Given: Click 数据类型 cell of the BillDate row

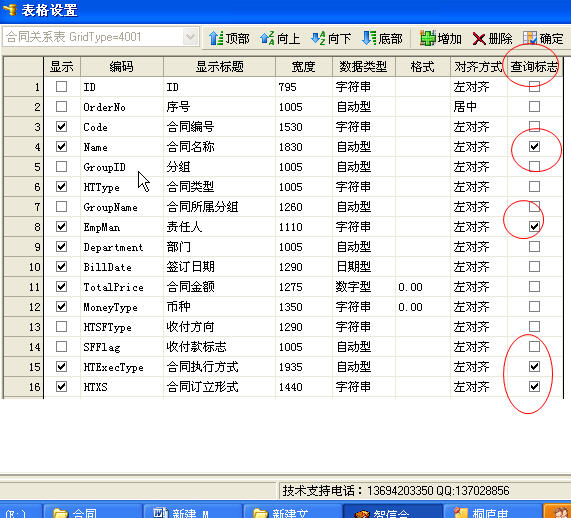Looking at the screenshot, I should [x=364, y=267].
